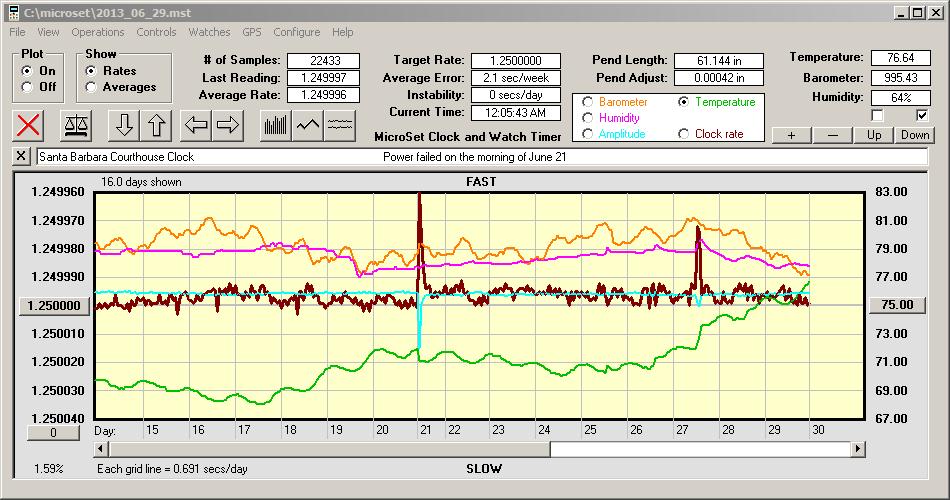Open the Help menu

pos(342,32)
